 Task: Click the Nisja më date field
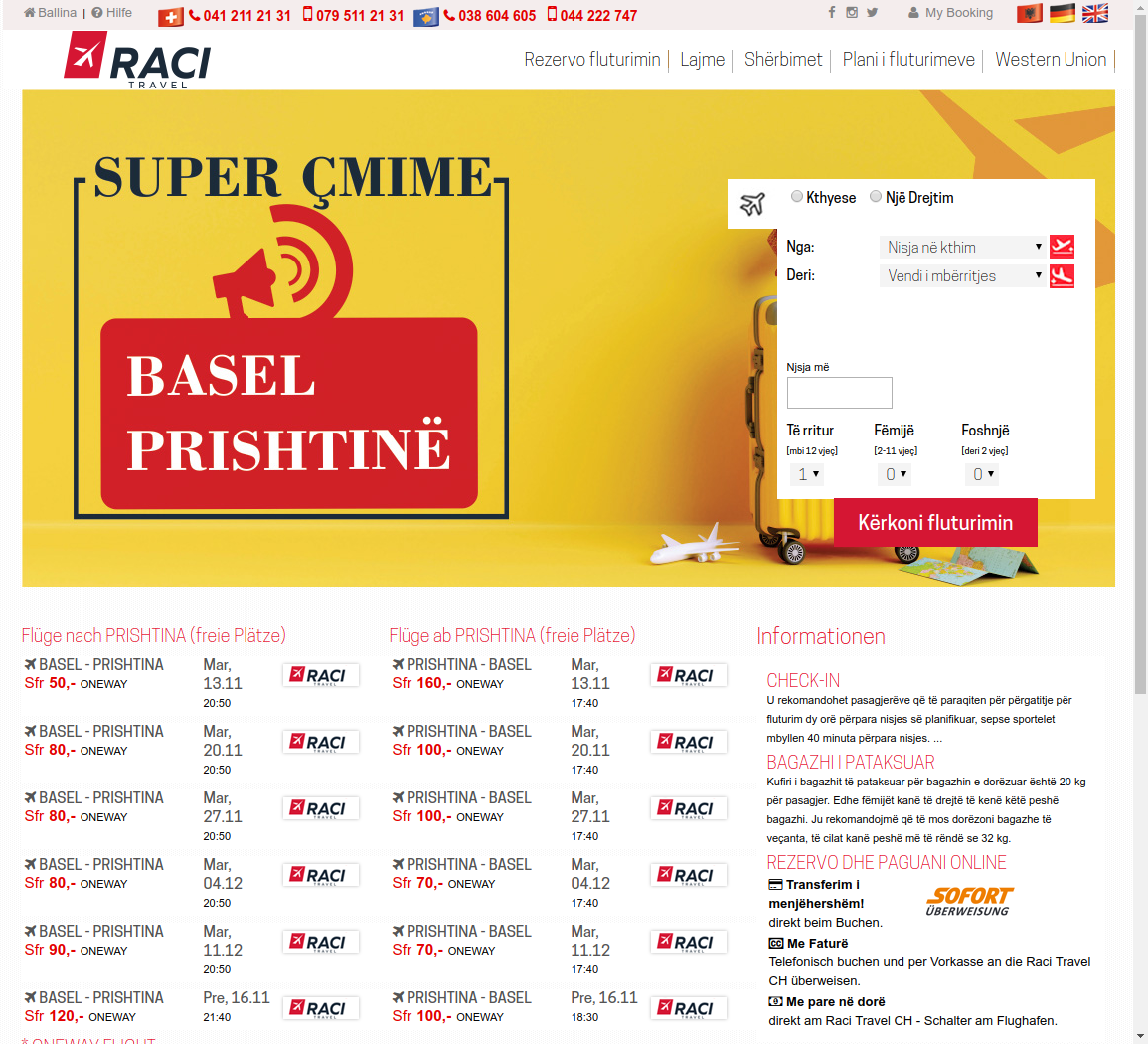tap(839, 393)
